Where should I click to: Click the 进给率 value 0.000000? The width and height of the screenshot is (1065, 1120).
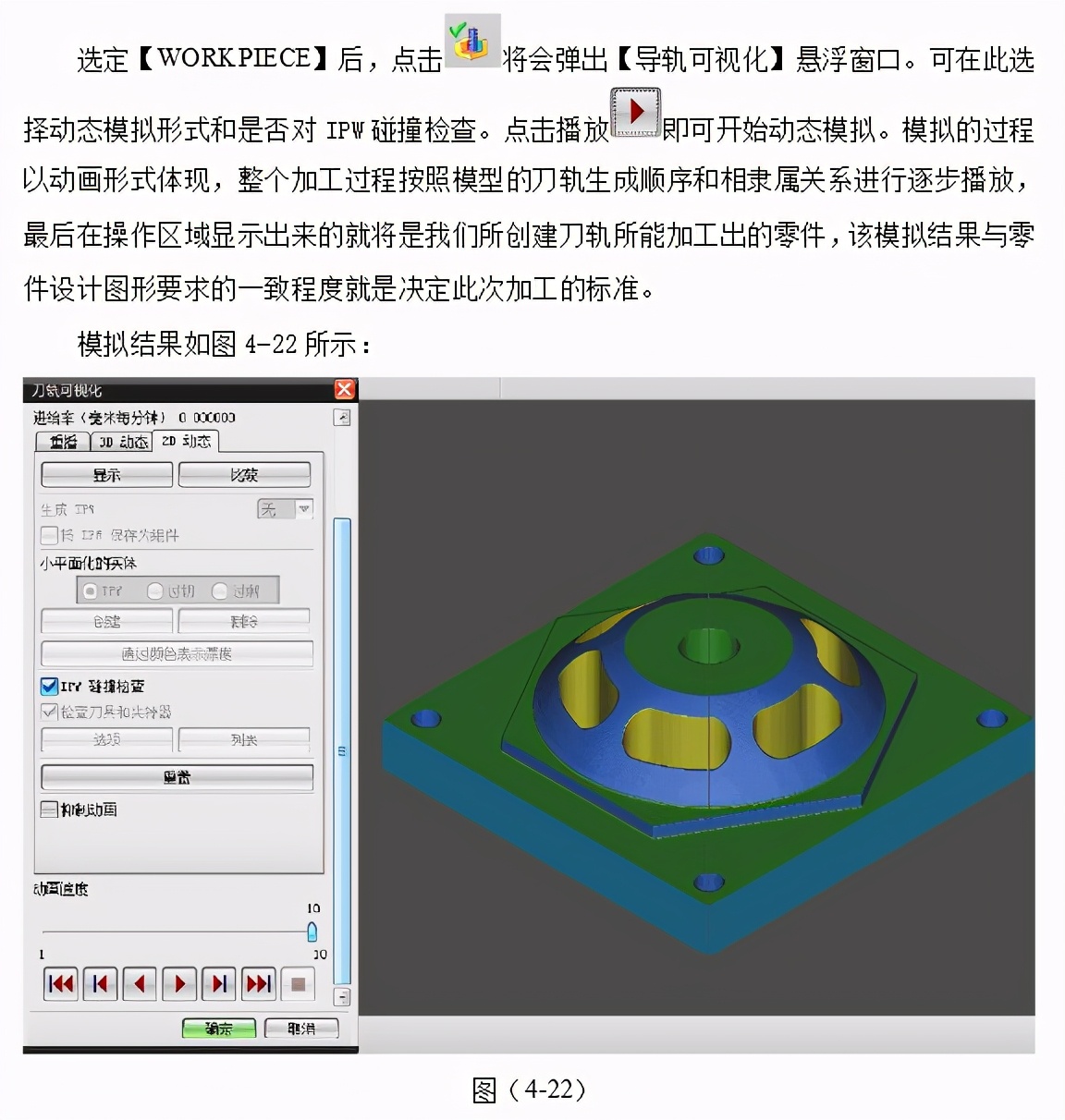pos(207,418)
